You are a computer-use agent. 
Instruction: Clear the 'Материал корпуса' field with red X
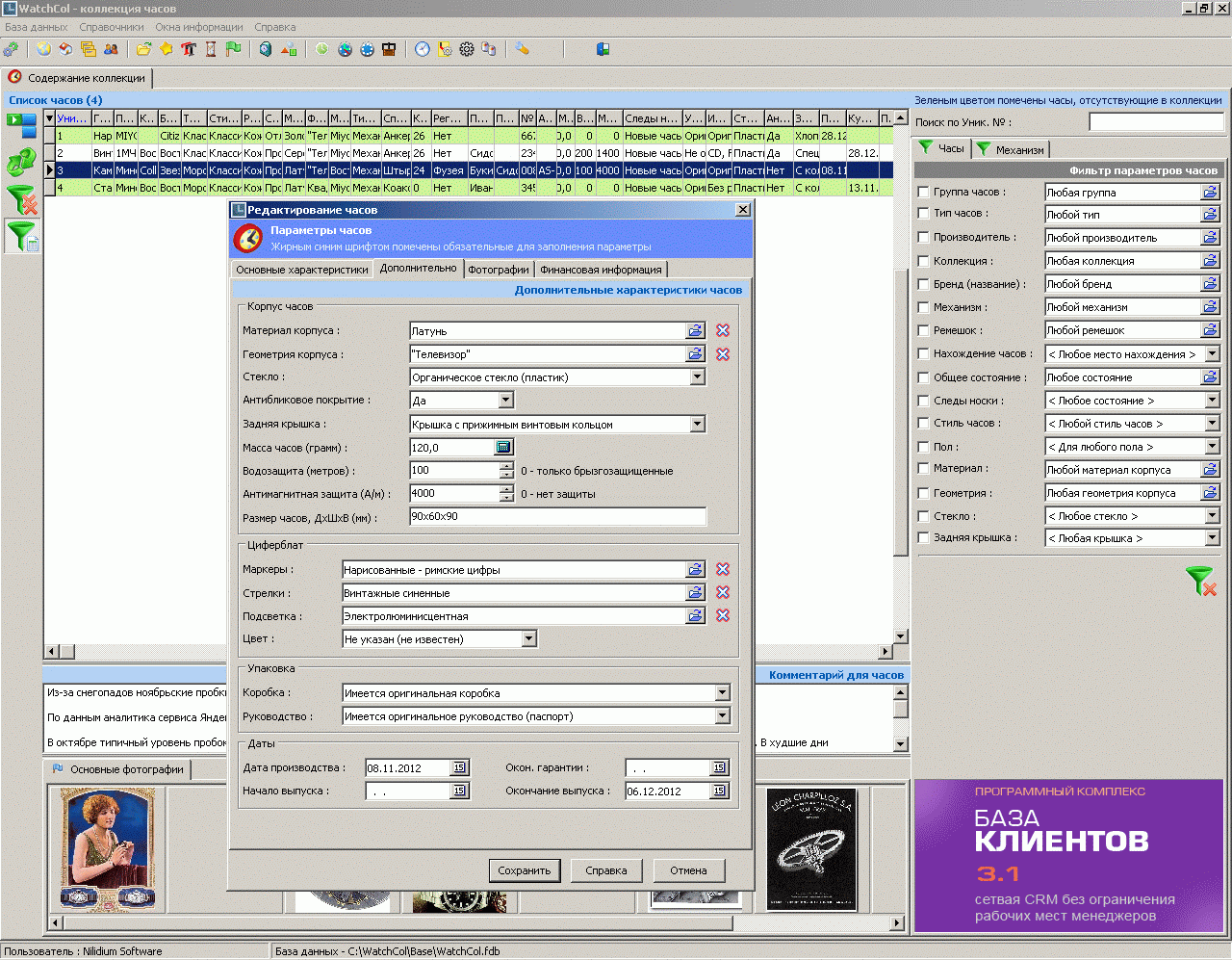click(723, 331)
